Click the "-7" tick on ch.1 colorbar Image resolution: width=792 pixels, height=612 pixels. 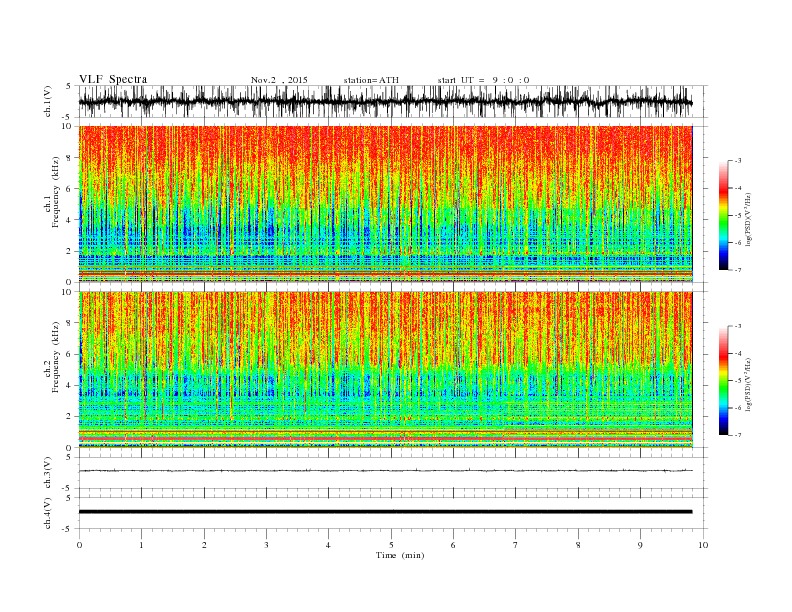[737, 270]
